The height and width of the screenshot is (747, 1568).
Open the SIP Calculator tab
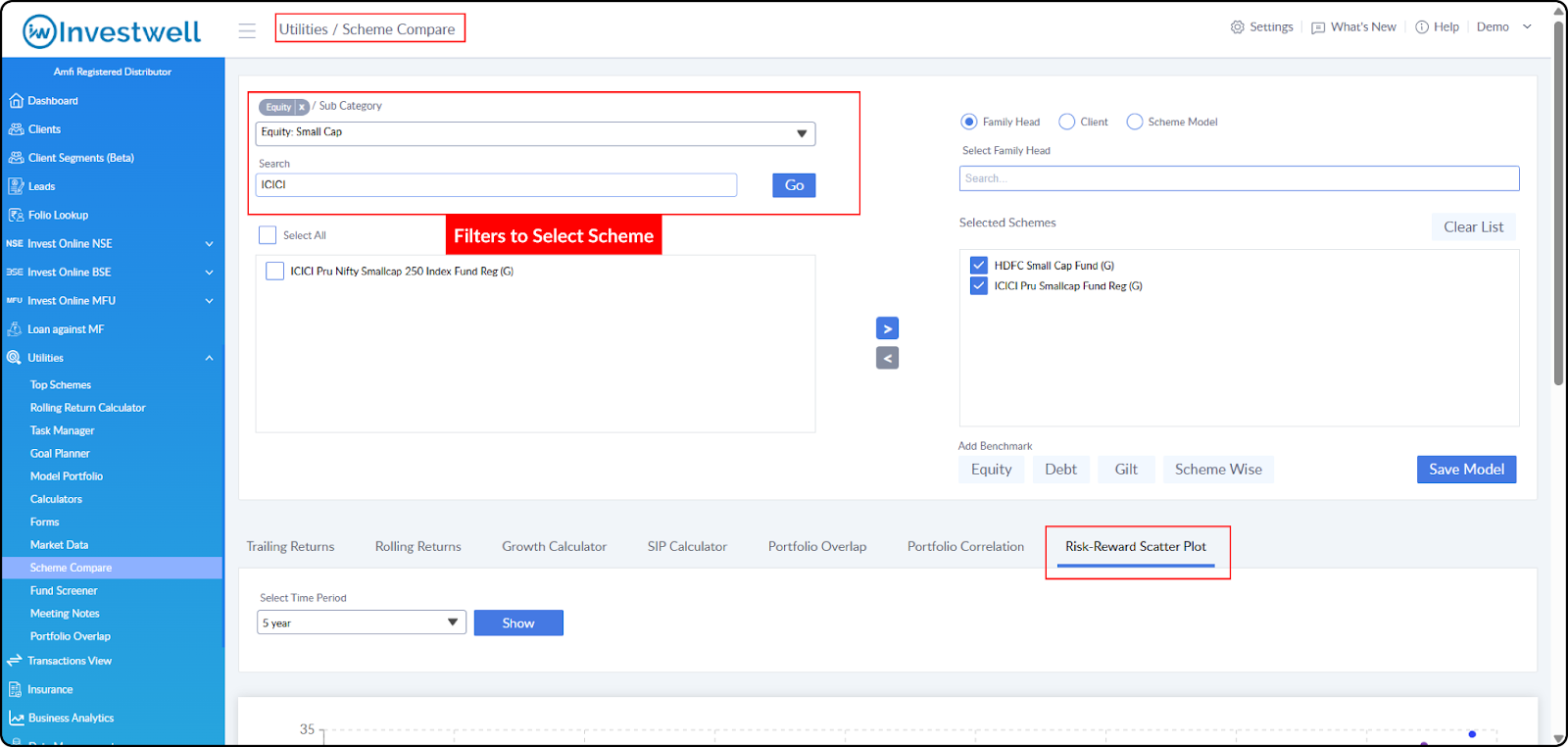[687, 547]
